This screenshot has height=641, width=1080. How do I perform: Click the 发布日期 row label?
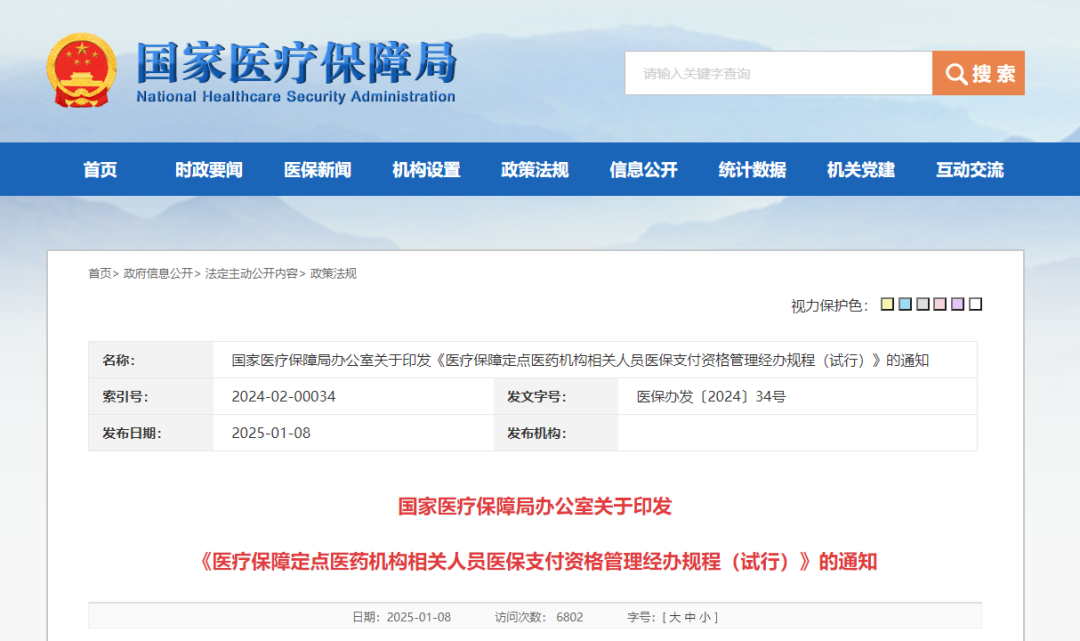coord(132,433)
